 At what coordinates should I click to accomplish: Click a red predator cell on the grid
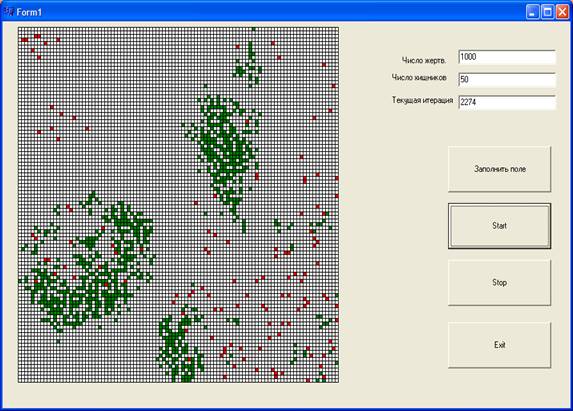click(52, 107)
